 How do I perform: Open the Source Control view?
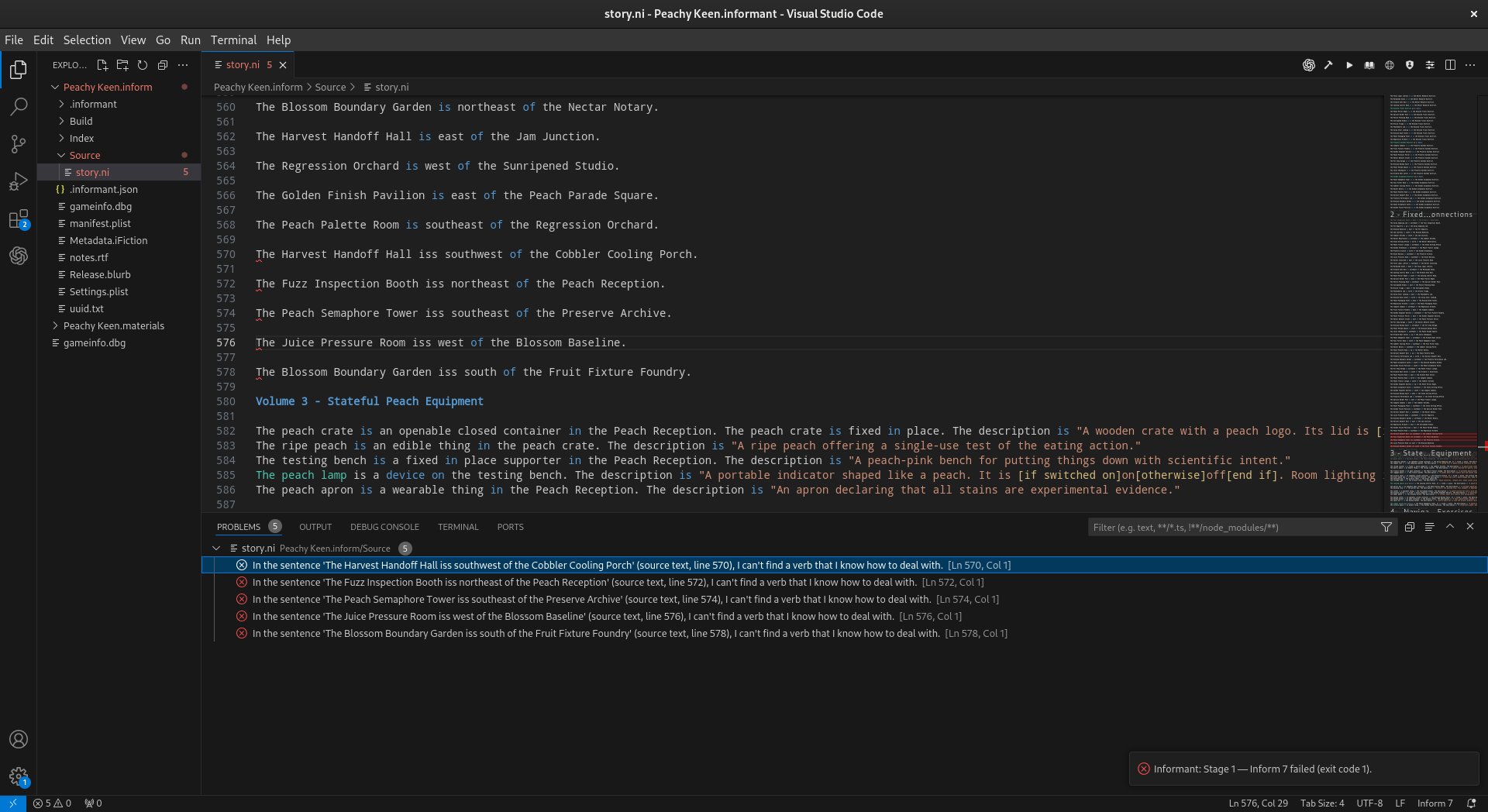pos(19,143)
